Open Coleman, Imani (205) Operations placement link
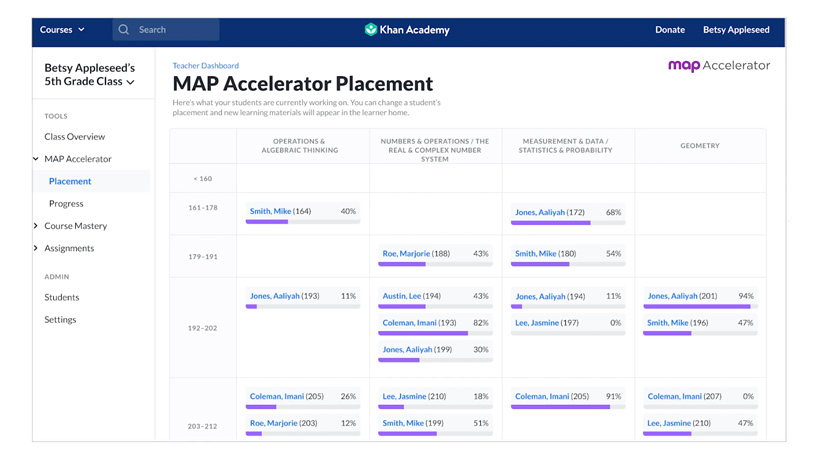This screenshot has width=820, height=455. click(277, 396)
